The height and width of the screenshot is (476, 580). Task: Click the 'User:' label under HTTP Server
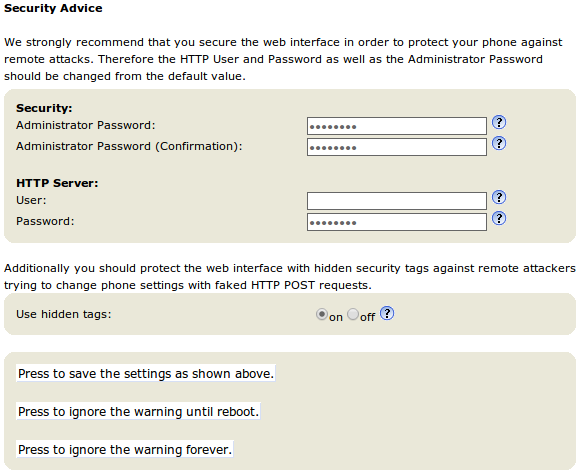[31, 200]
